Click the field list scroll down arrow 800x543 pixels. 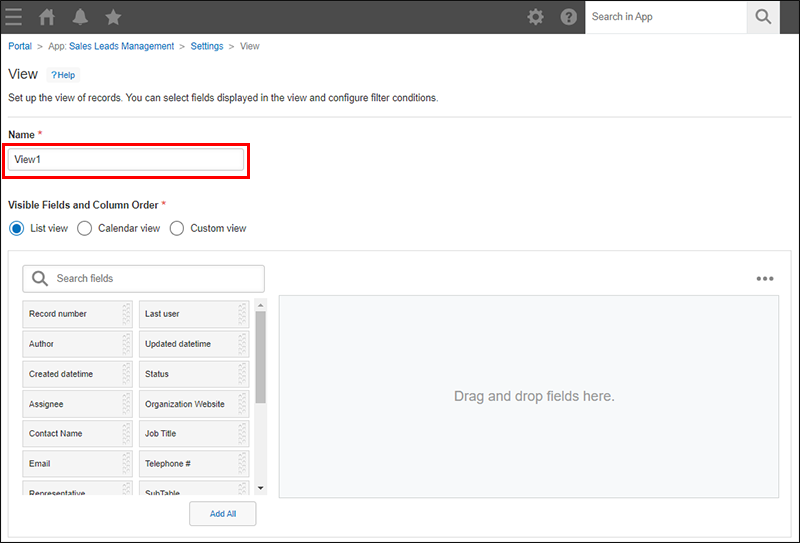click(261, 487)
